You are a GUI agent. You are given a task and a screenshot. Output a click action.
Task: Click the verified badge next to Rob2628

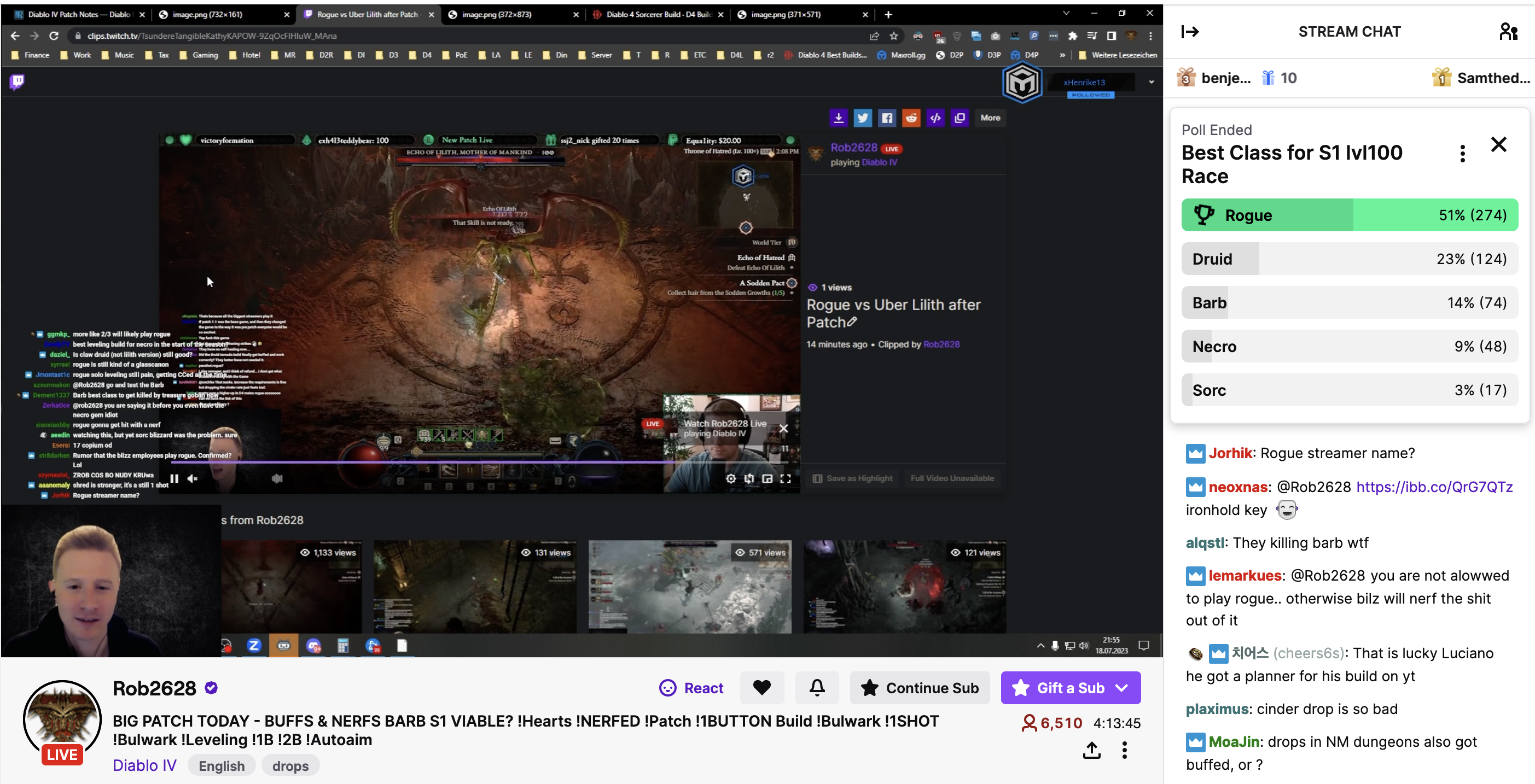click(x=211, y=687)
